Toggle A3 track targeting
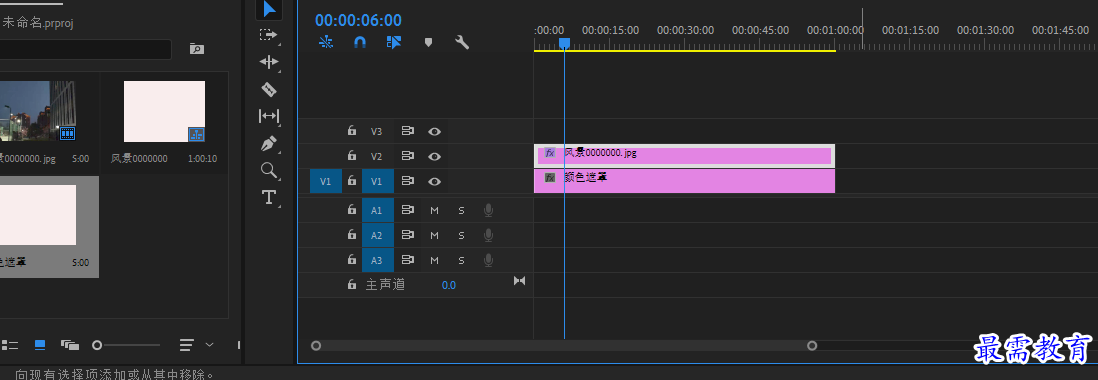 click(x=377, y=260)
